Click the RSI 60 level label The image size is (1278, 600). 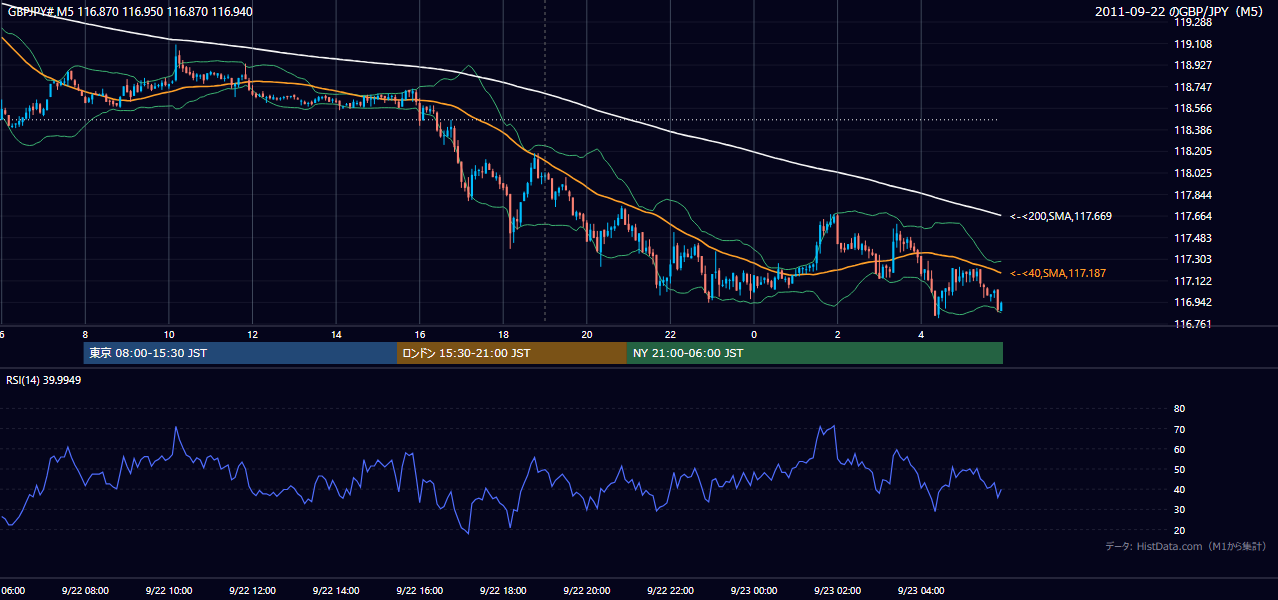pos(1179,449)
